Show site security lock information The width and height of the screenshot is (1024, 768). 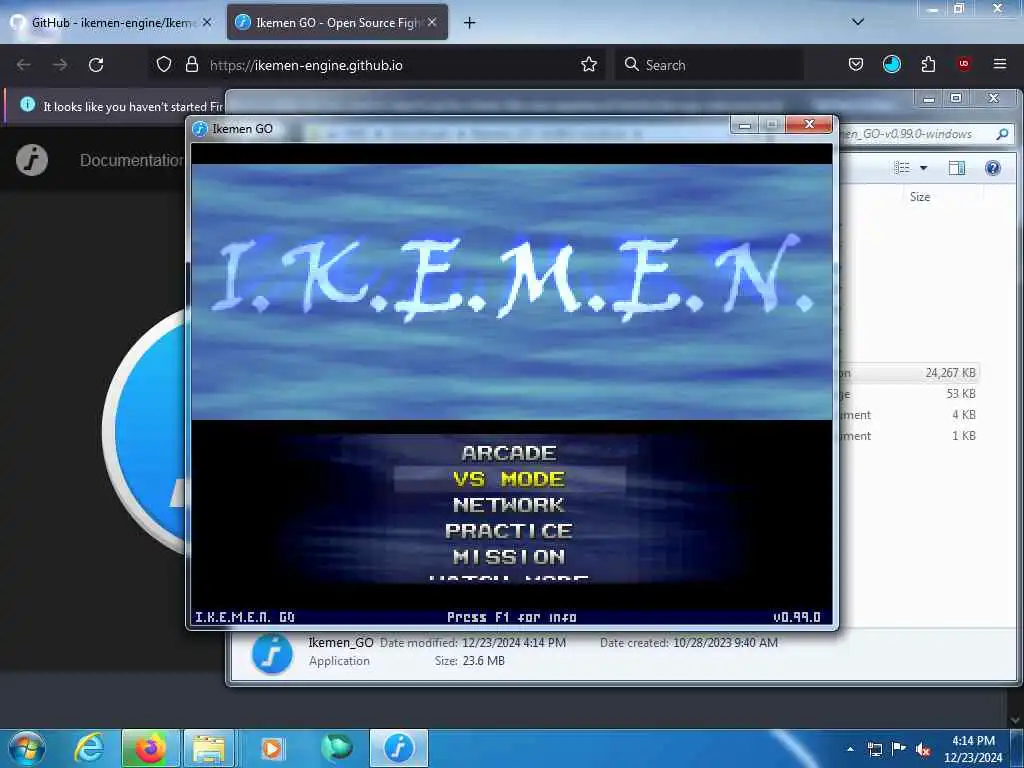pos(191,65)
